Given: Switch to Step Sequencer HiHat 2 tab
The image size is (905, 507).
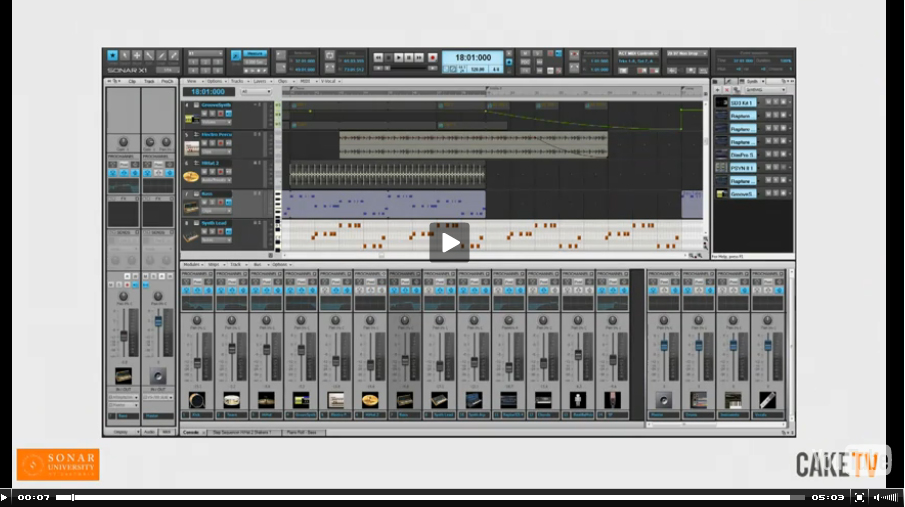Looking at the screenshot, I should pos(243,432).
